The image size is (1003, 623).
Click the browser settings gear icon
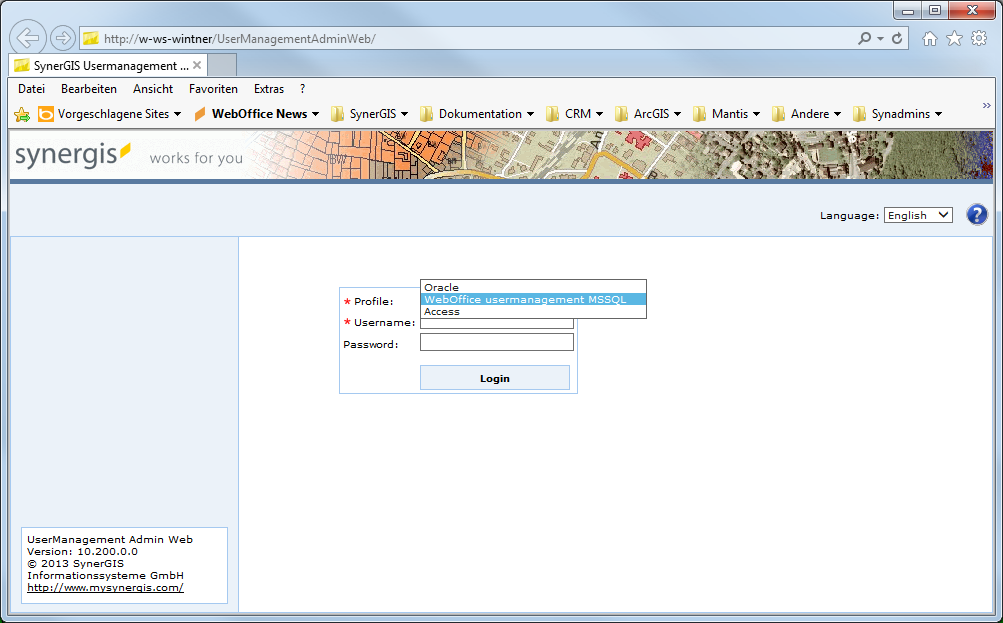[x=977, y=37]
